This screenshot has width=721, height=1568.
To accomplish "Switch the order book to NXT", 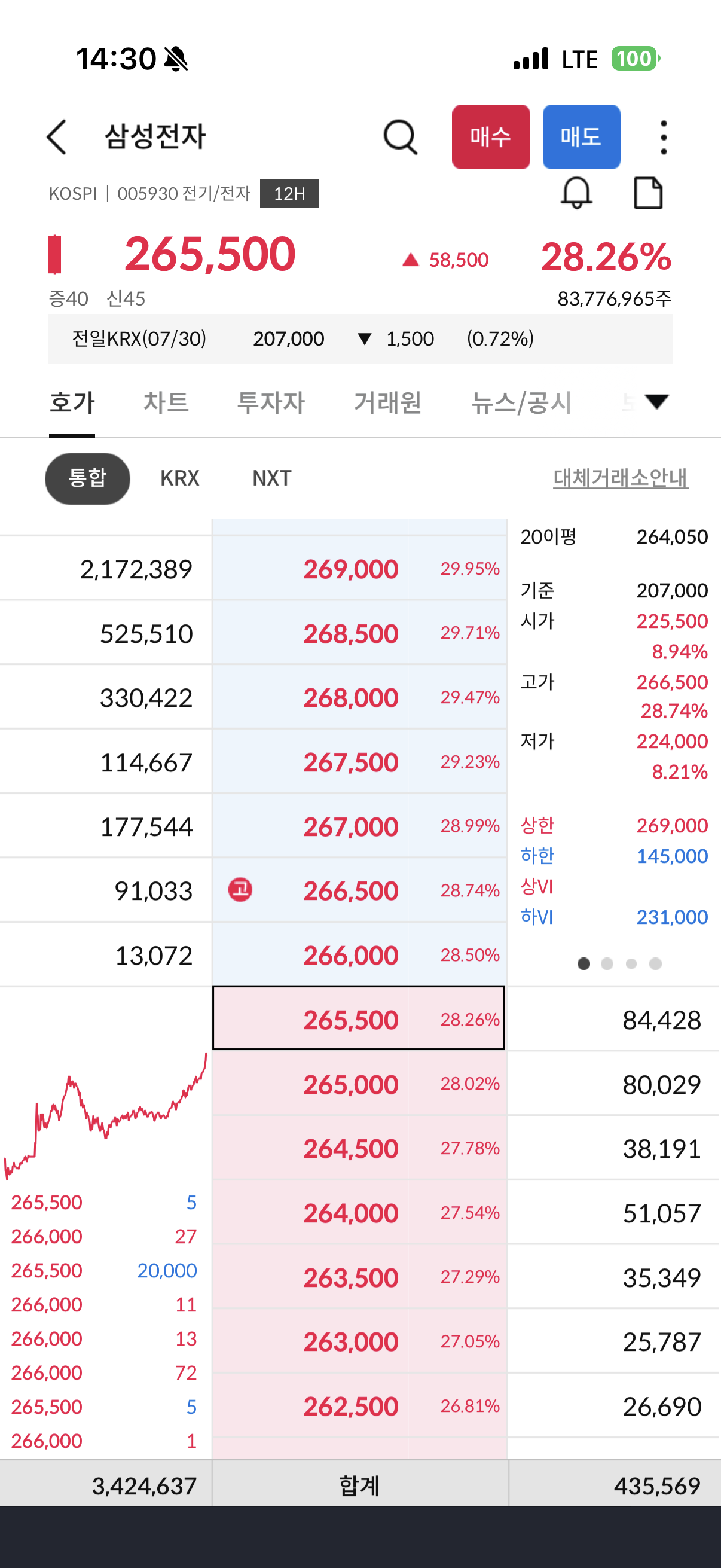I will 272,478.
